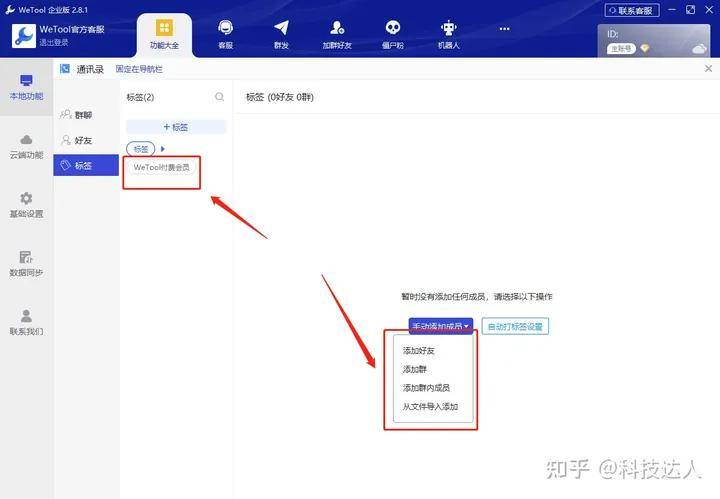720x499 pixels.
Task: Click the 通讯录 panel icon
Action: click(x=65, y=69)
